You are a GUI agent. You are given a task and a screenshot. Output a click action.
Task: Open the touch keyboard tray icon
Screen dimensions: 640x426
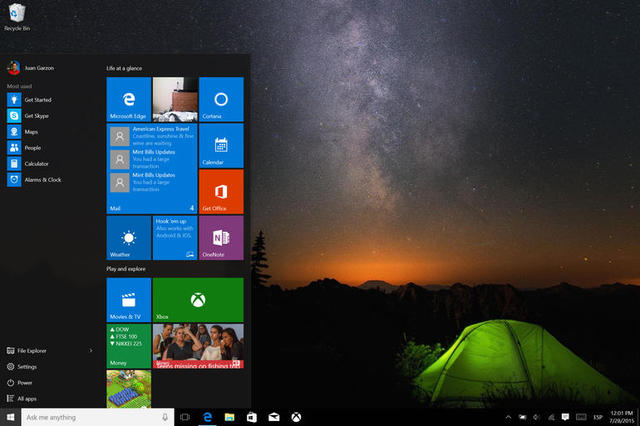click(581, 417)
